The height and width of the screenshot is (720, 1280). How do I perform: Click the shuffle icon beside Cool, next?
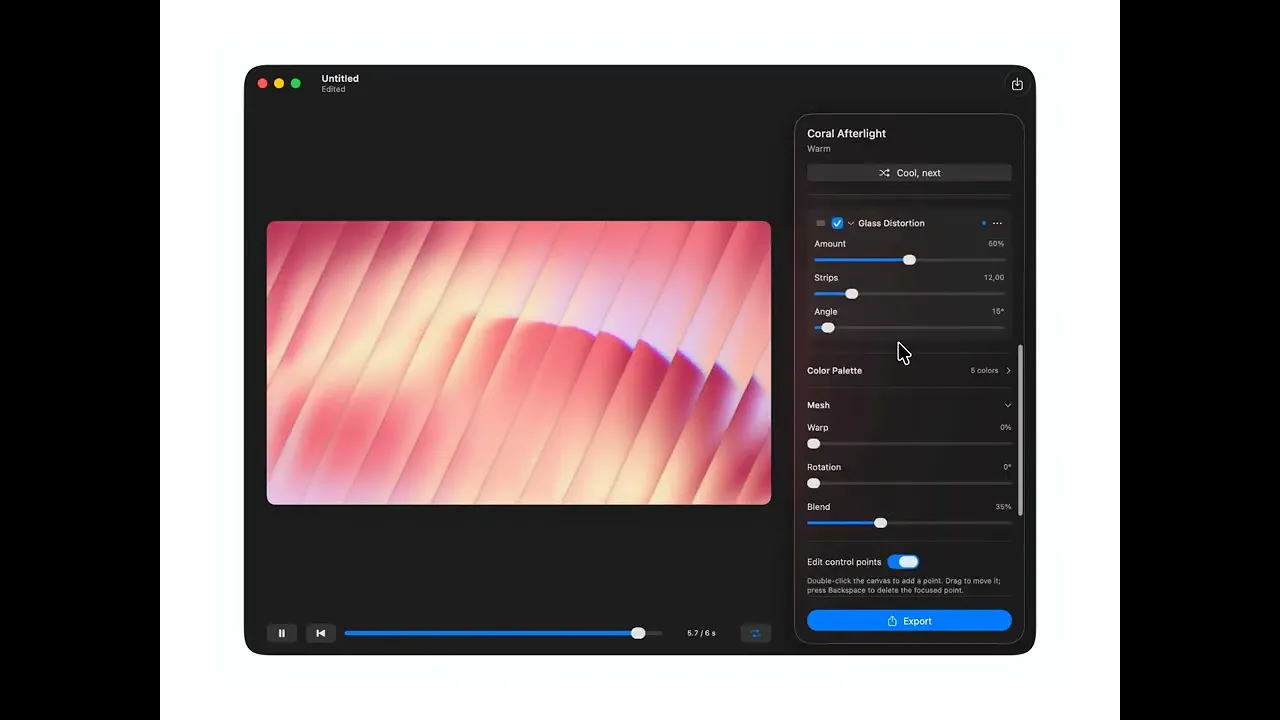coord(884,173)
